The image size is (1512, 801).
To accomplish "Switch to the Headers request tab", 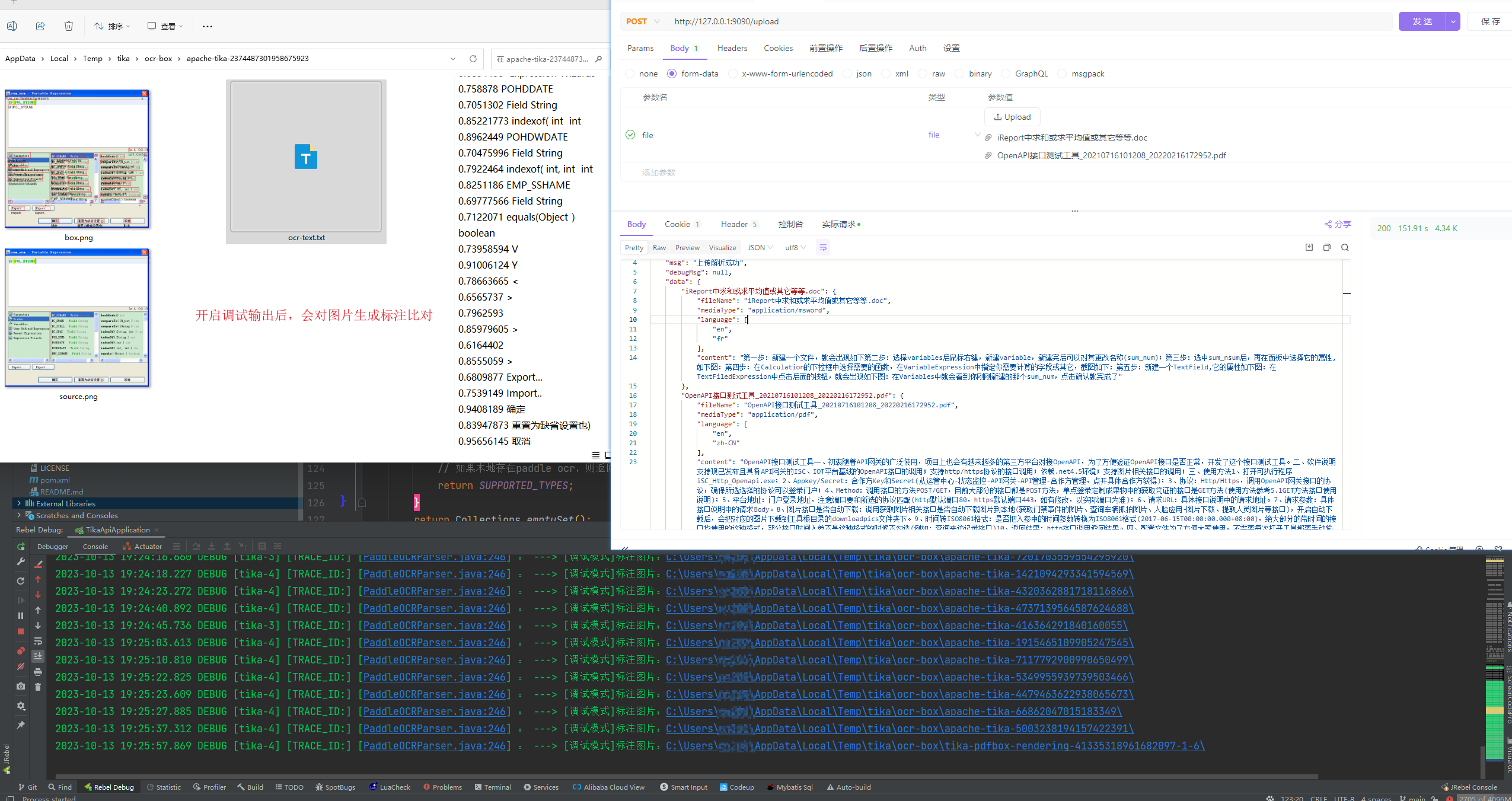I will point(732,48).
